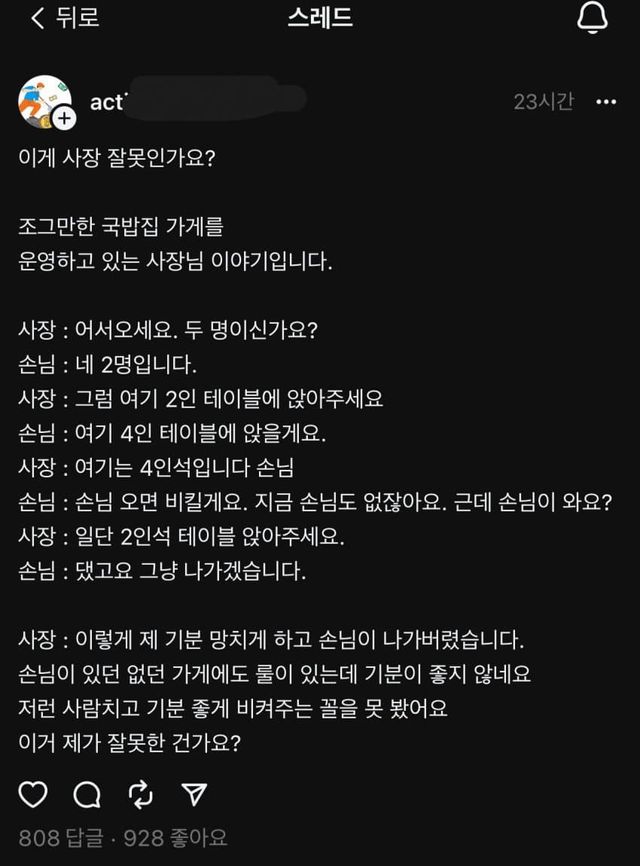640x866 pixels.
Task: Open the author's profile picture
Action: (43, 101)
